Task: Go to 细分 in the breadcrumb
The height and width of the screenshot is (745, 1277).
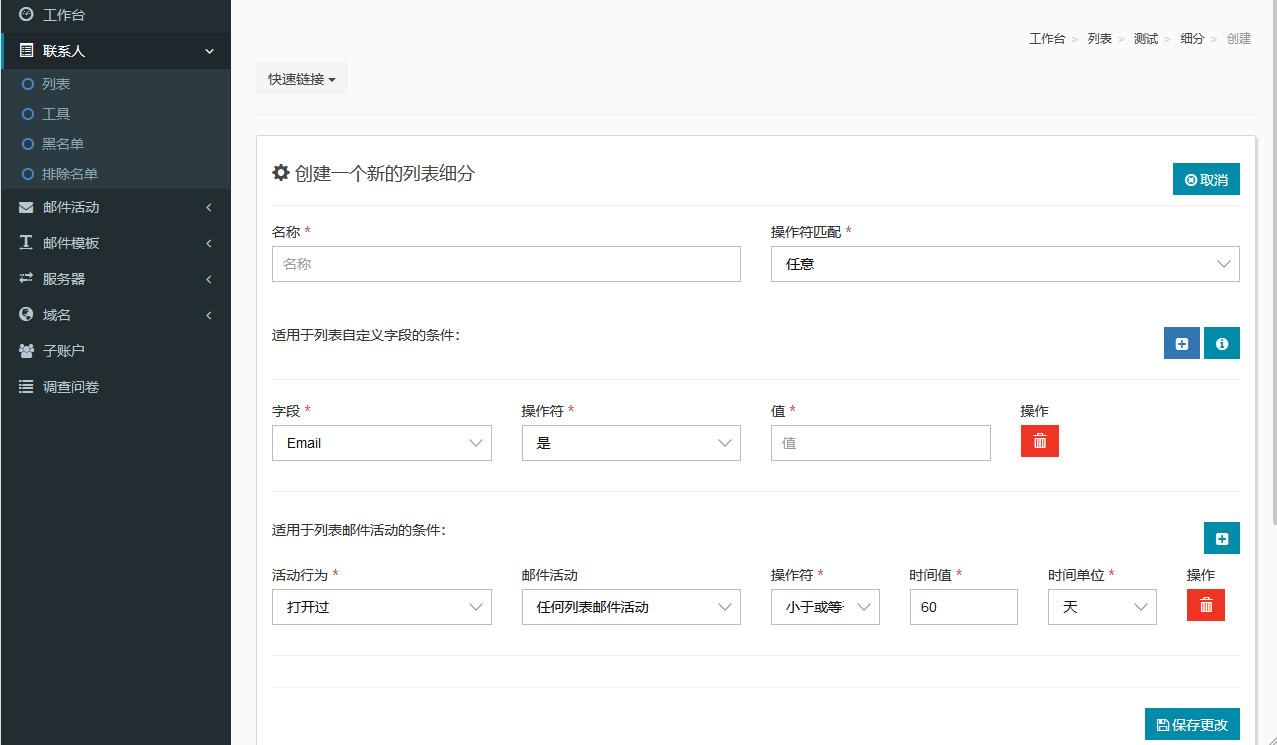Action: click(1192, 39)
